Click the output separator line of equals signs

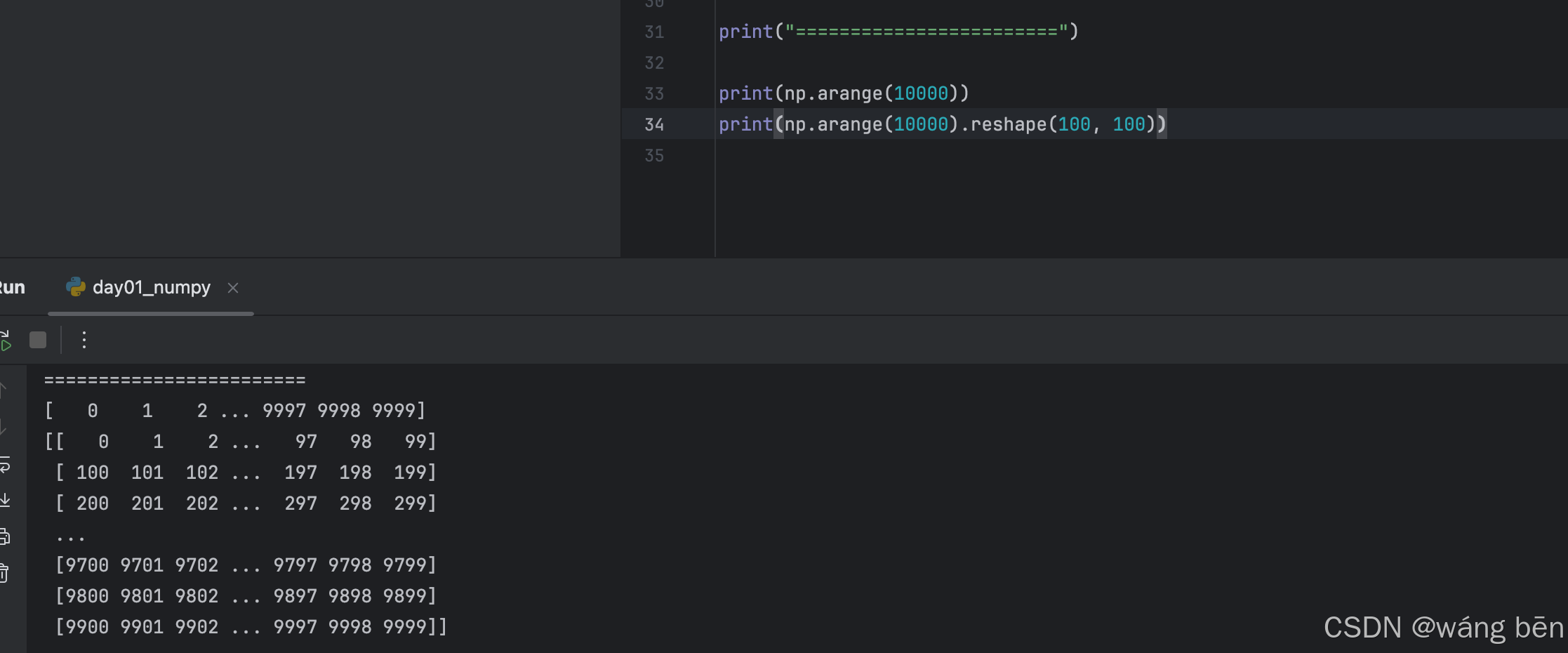[175, 381]
